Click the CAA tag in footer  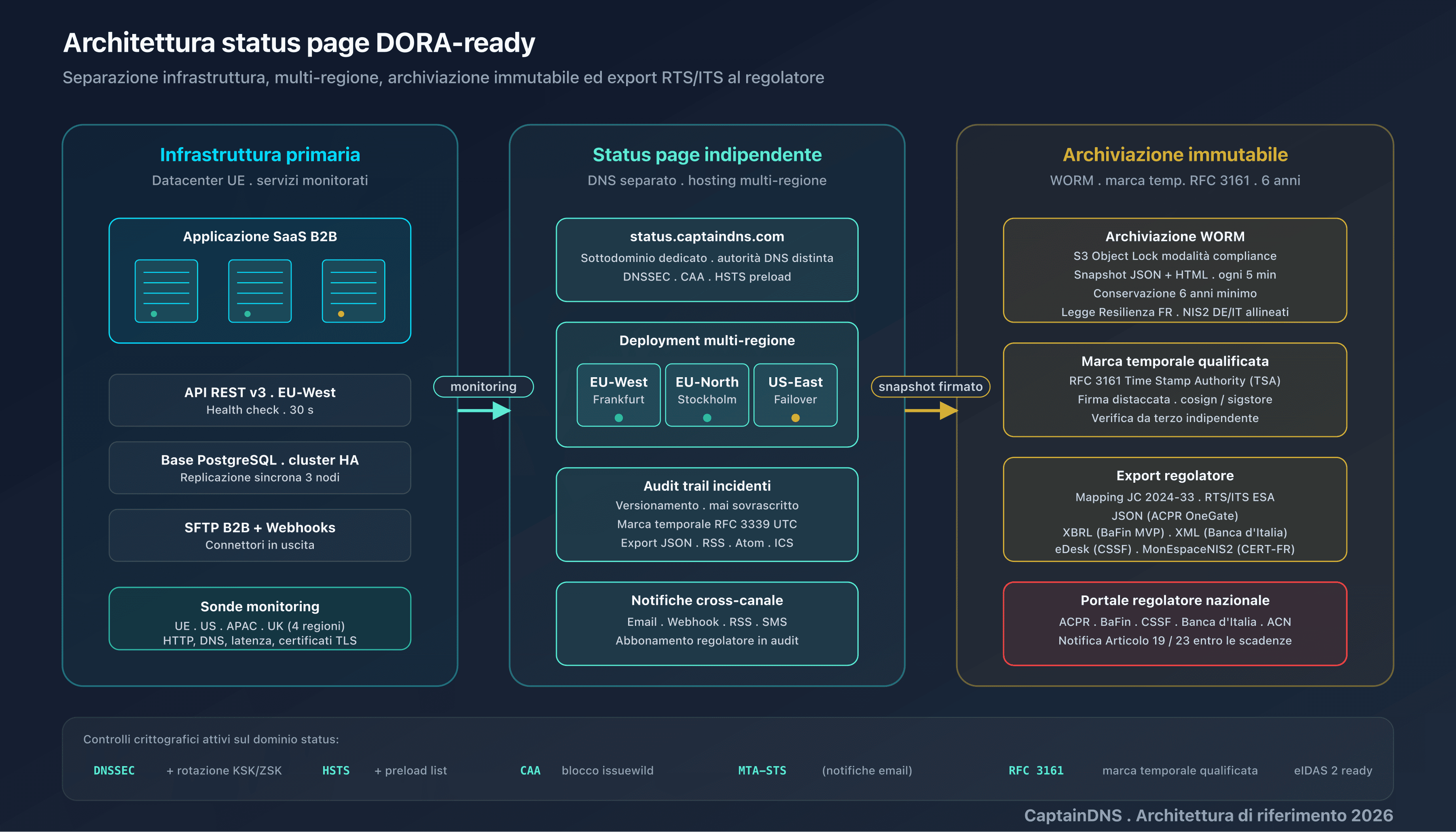click(x=531, y=770)
